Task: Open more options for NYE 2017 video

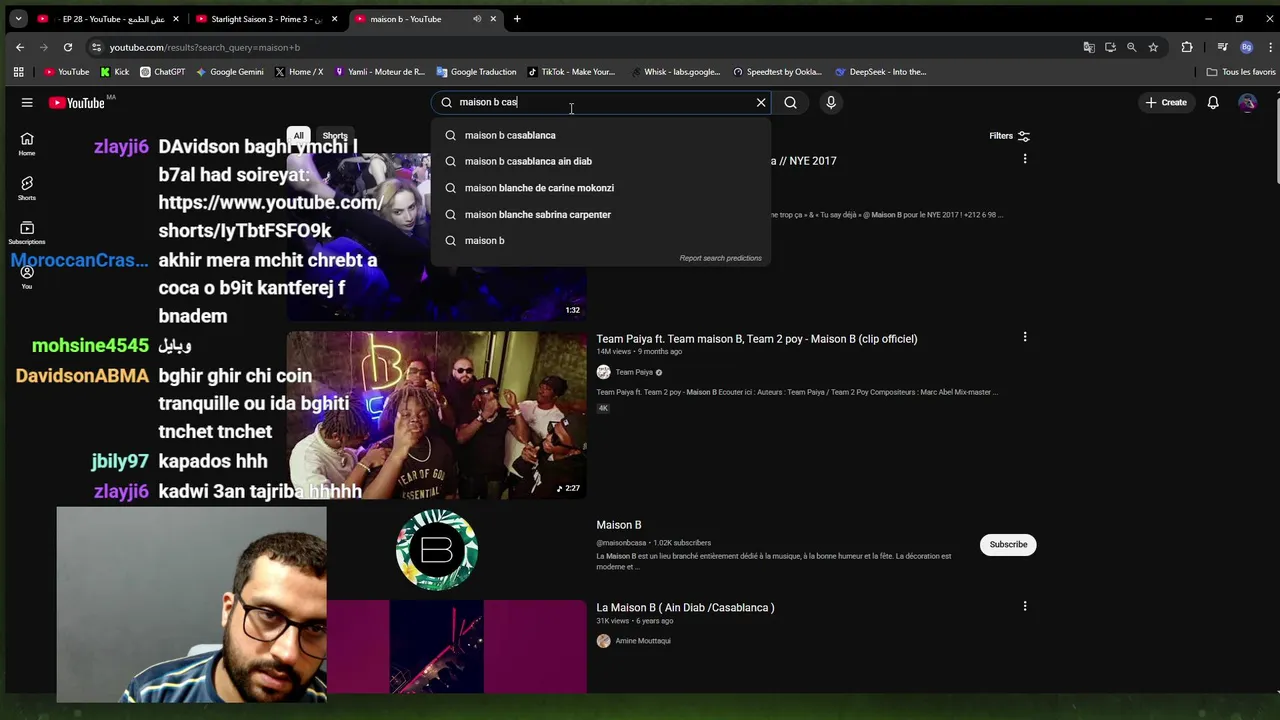Action: click(1024, 159)
